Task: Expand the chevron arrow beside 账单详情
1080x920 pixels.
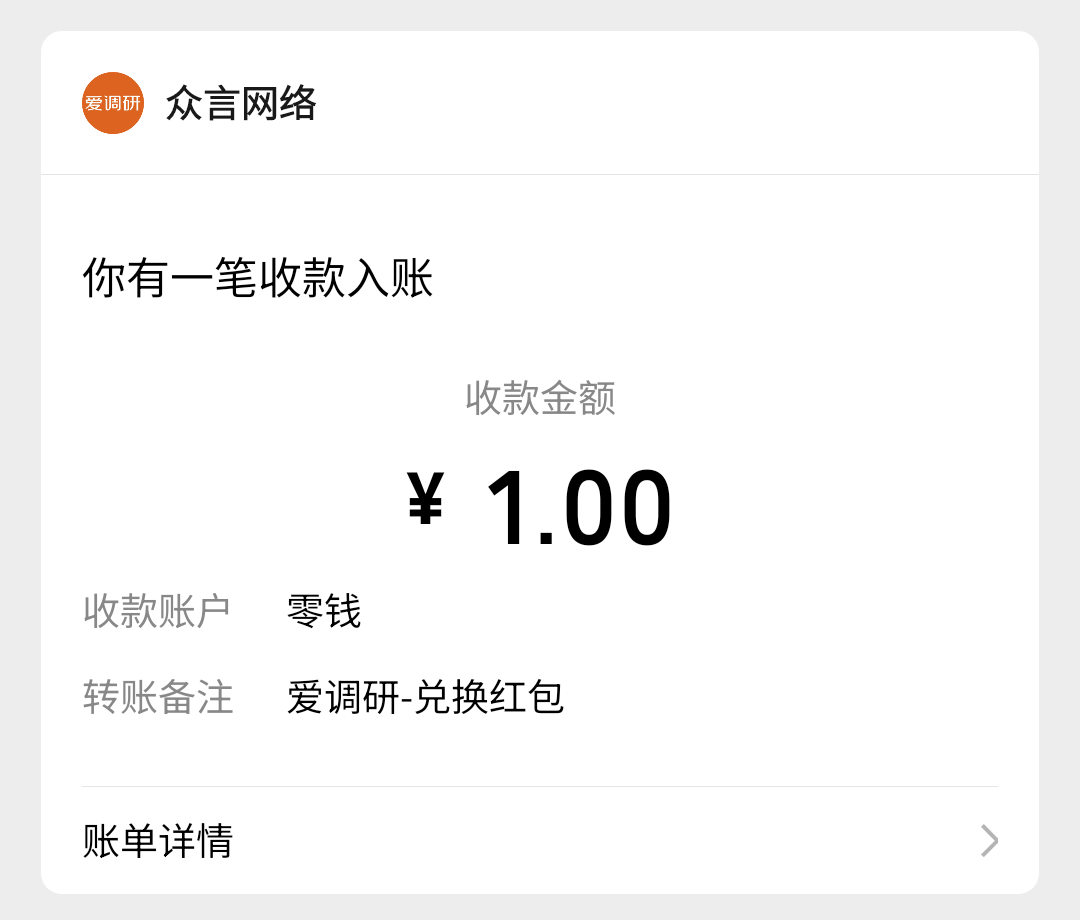Action: click(x=989, y=841)
